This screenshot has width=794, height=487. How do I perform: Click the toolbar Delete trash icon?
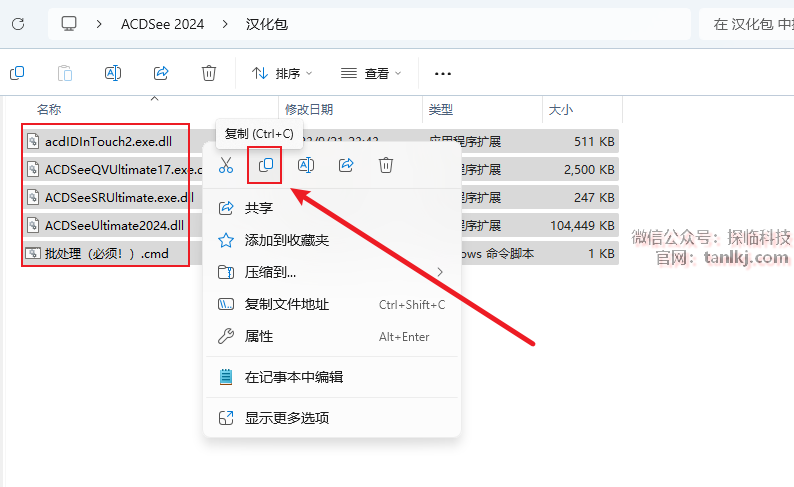pos(209,73)
